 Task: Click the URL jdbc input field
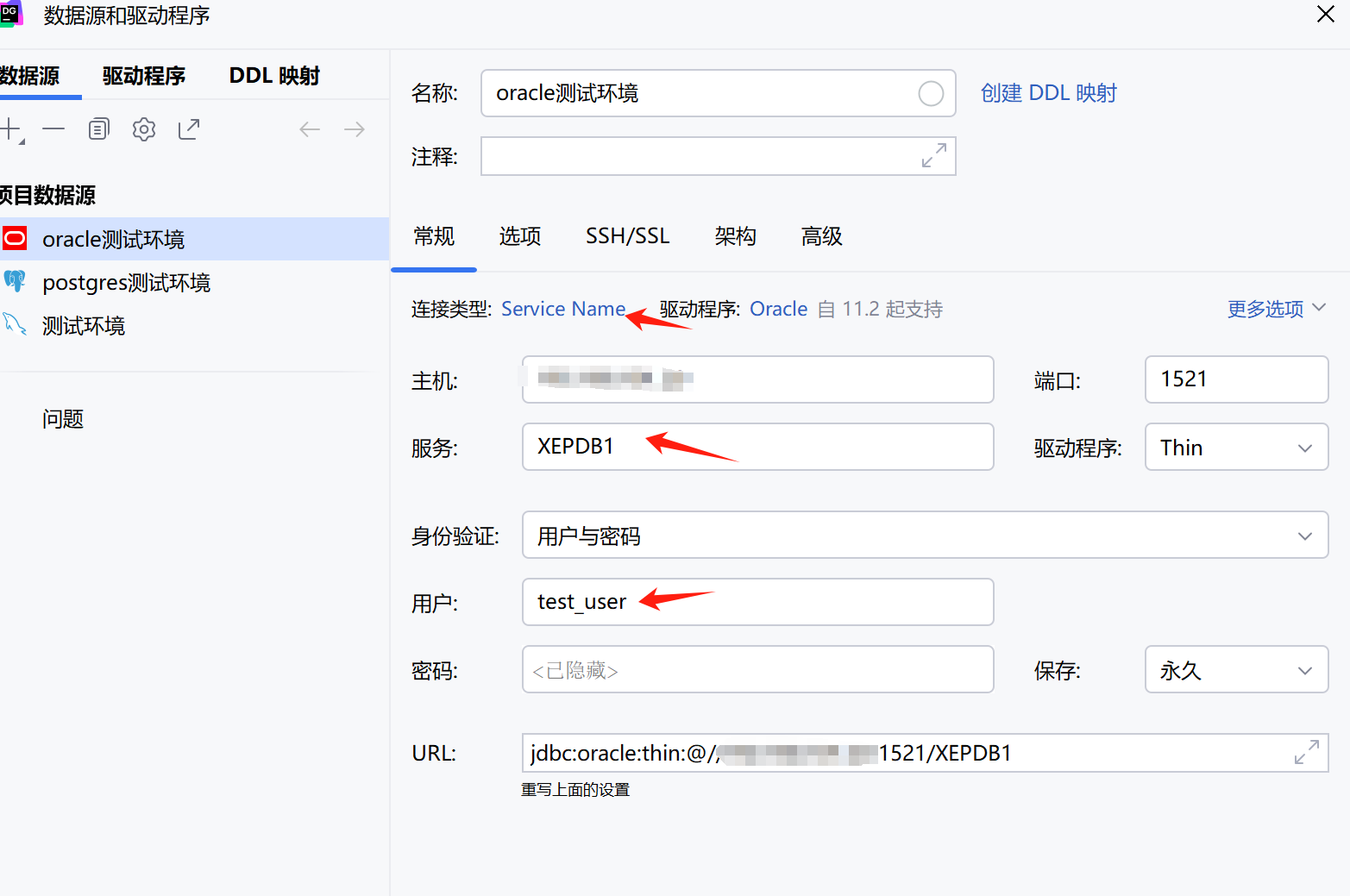pyautogui.click(x=926, y=753)
